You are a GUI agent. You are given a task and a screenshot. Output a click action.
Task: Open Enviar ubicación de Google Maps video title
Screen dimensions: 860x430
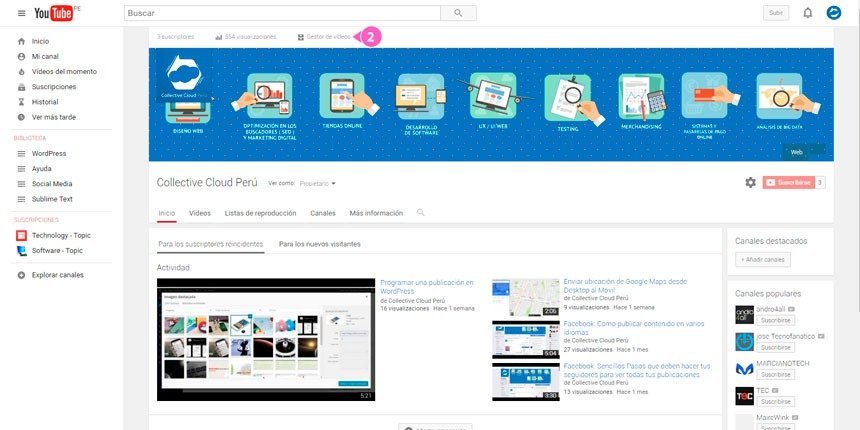tap(625, 286)
